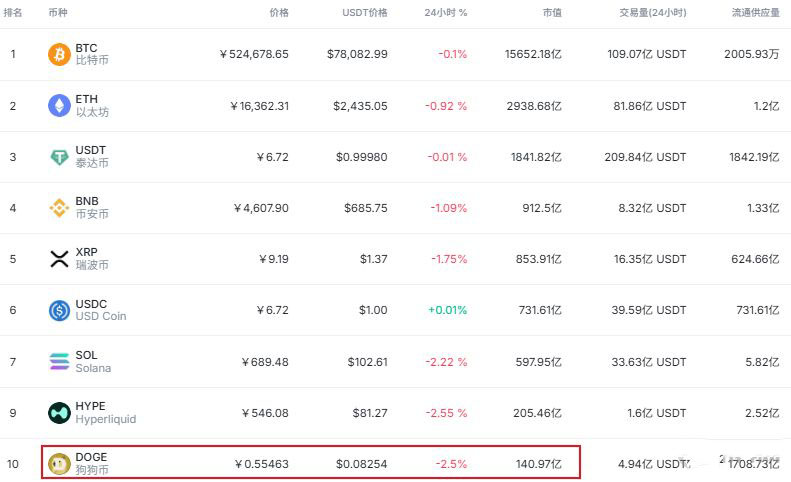
Task: Select BNB price ¥4,607.90
Action: pos(261,208)
